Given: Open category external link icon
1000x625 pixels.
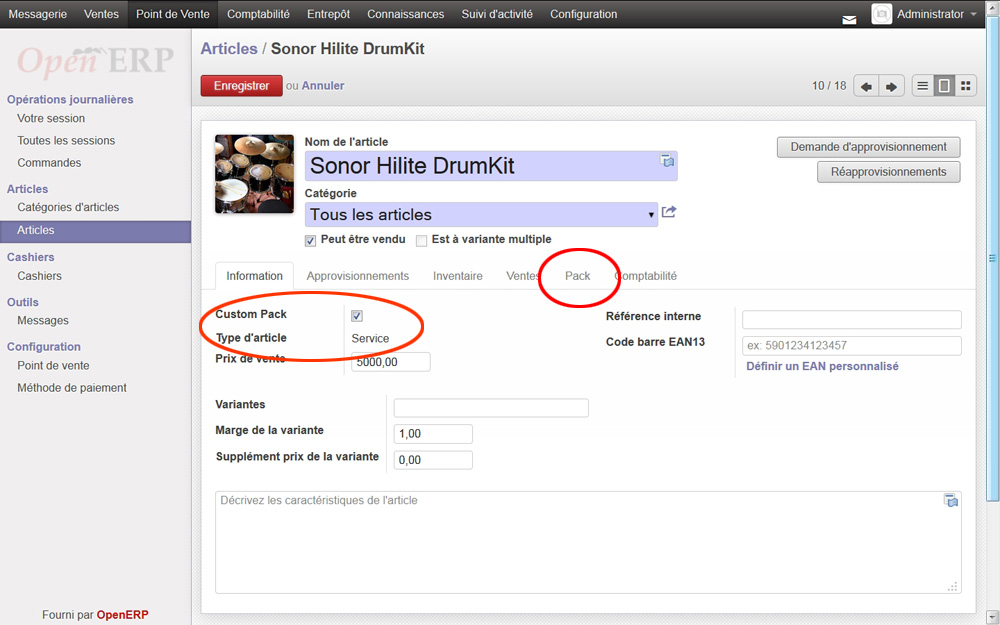Looking at the screenshot, I should (668, 212).
